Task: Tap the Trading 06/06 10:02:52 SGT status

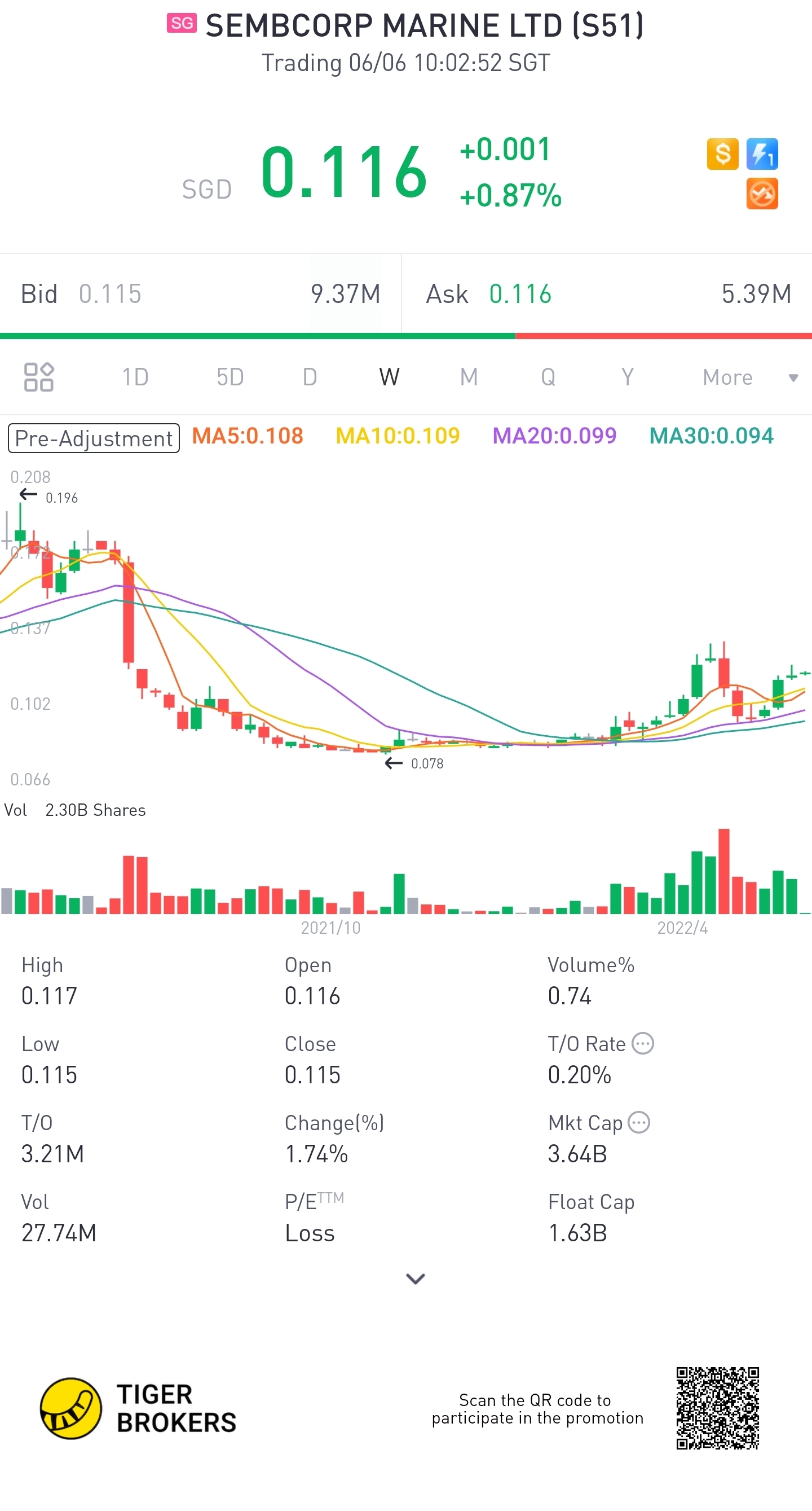Action: [405, 63]
